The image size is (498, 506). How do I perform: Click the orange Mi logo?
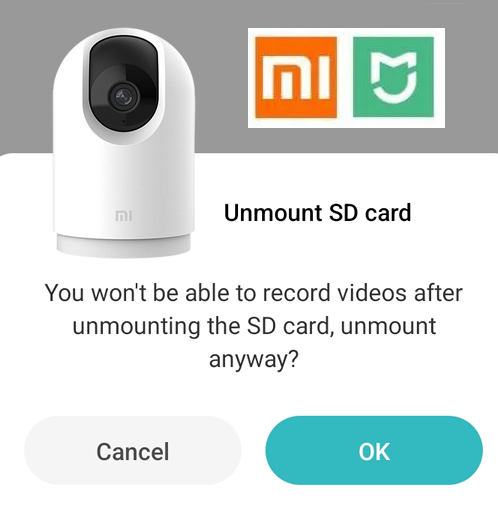[296, 77]
